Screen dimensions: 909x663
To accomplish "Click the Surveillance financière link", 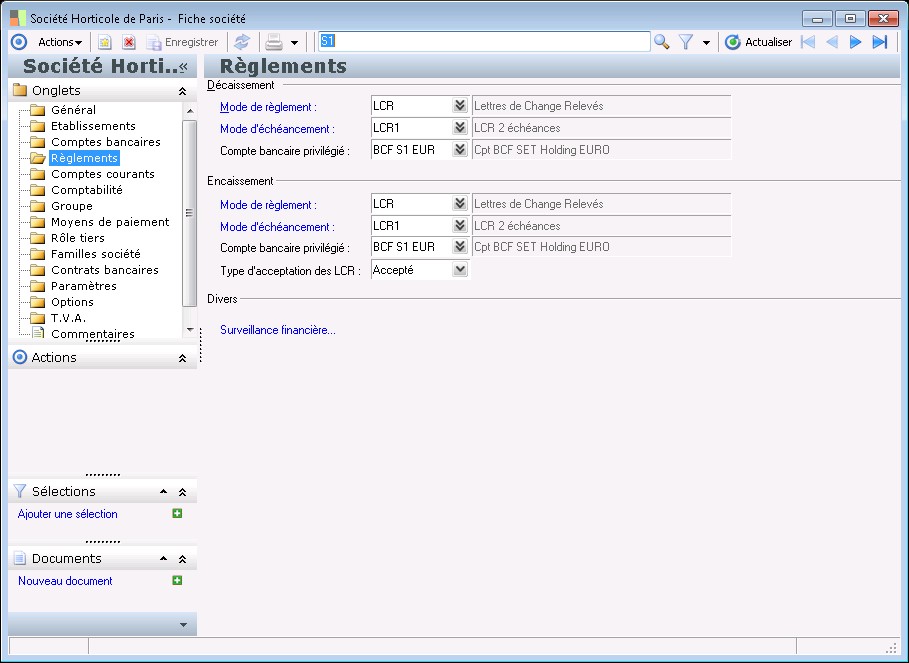I will pos(278,330).
